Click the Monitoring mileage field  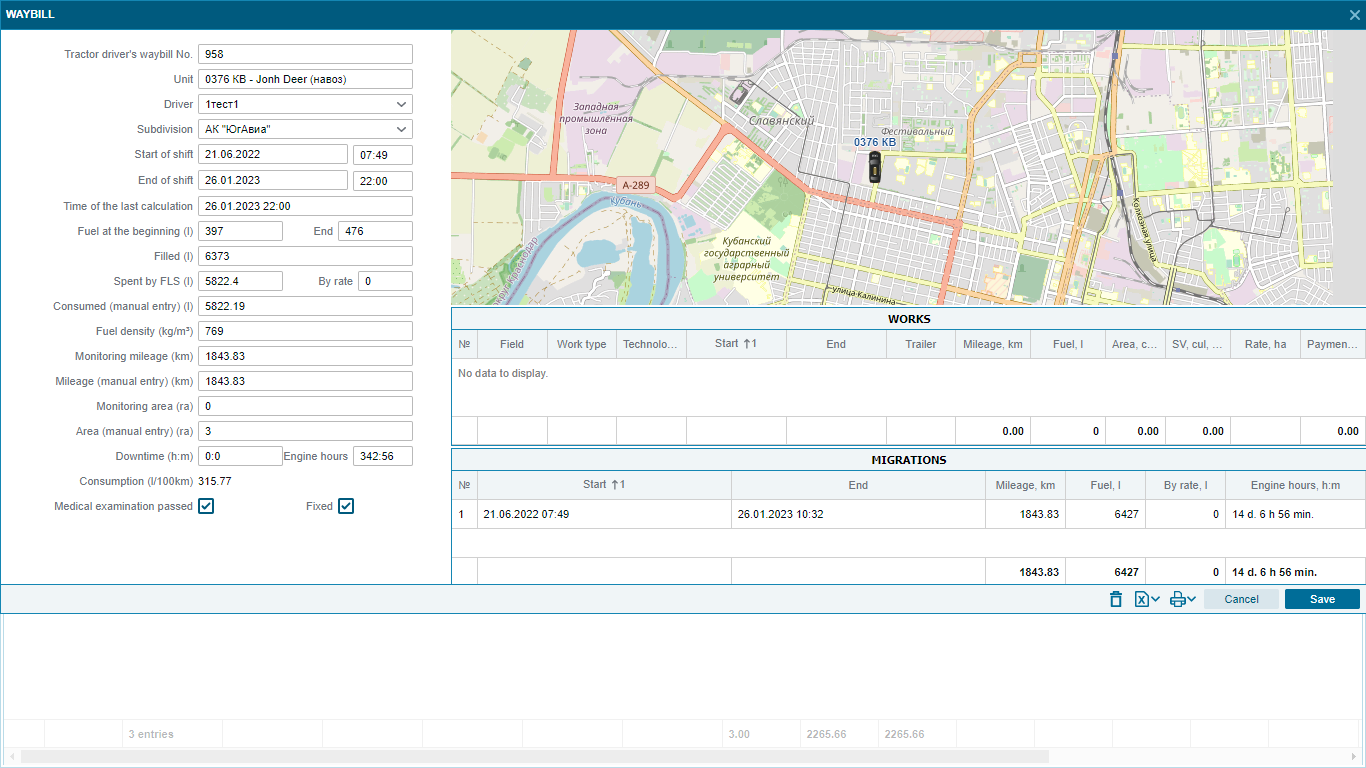point(305,356)
